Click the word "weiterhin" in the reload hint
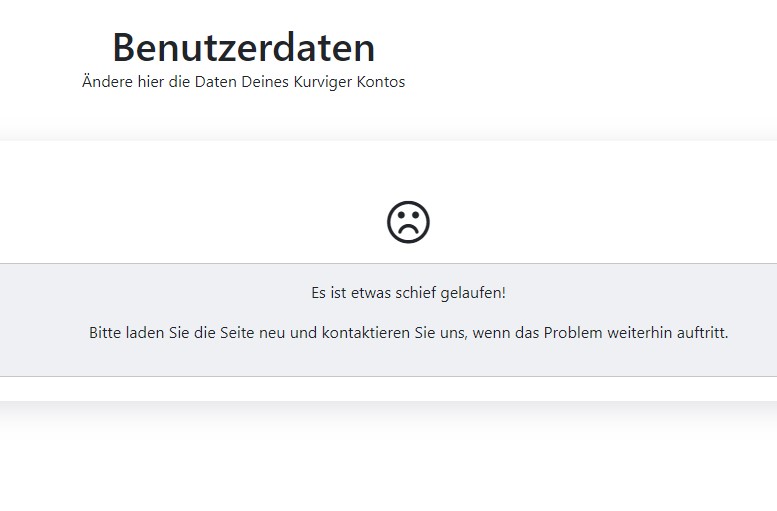Screen dimensions: 777x511 [x=636, y=333]
